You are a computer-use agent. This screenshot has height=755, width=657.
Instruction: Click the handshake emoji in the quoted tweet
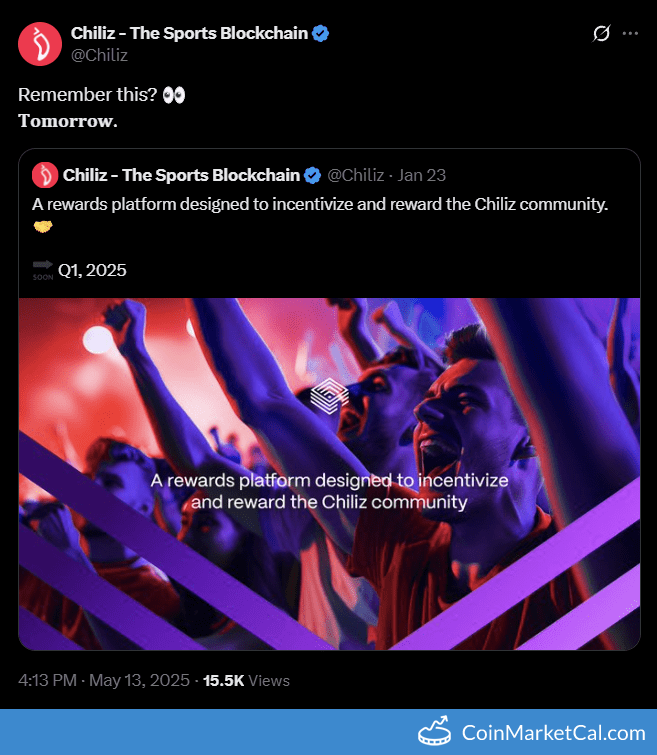(x=44, y=228)
